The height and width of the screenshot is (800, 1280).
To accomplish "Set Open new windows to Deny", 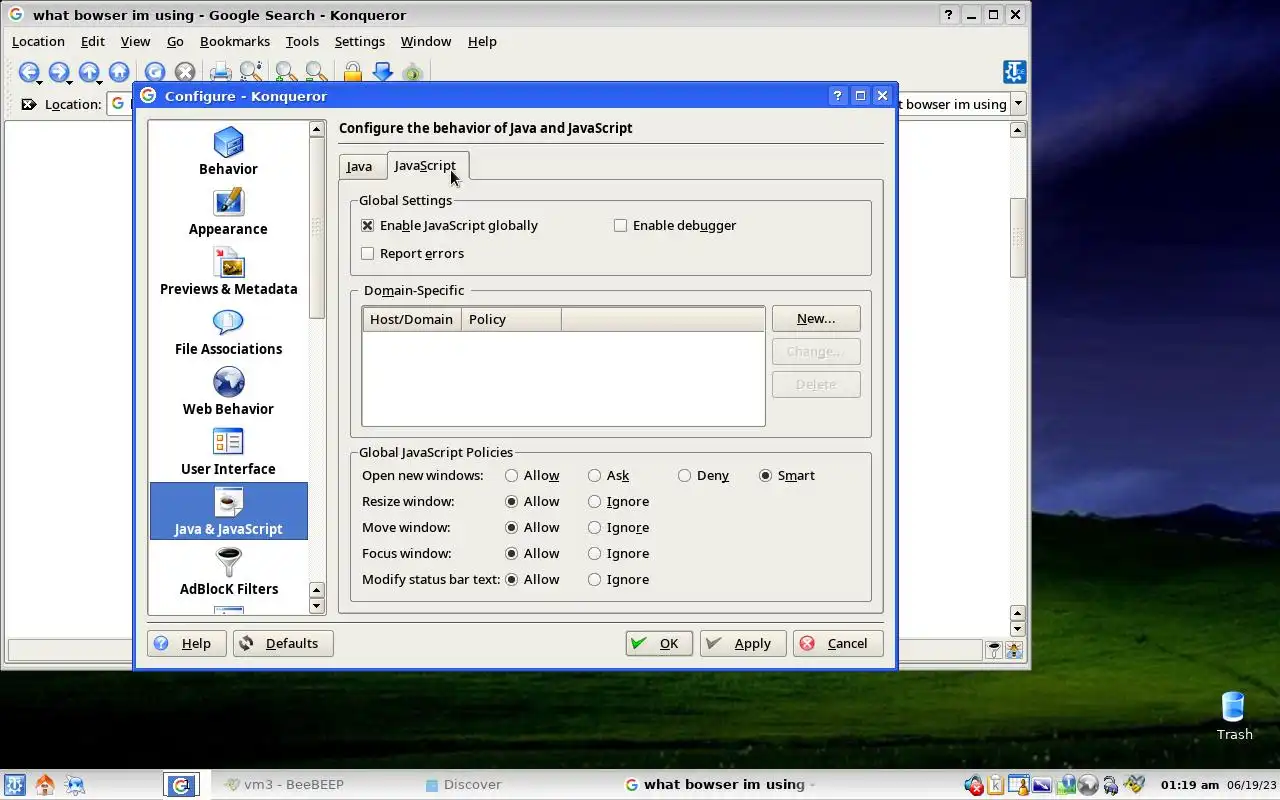I will click(x=684, y=476).
